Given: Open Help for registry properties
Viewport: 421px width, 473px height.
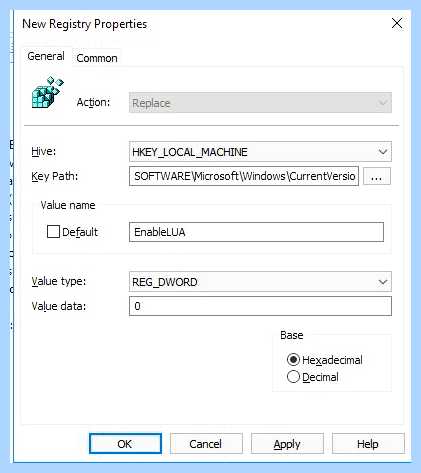Looking at the screenshot, I should pos(368,444).
